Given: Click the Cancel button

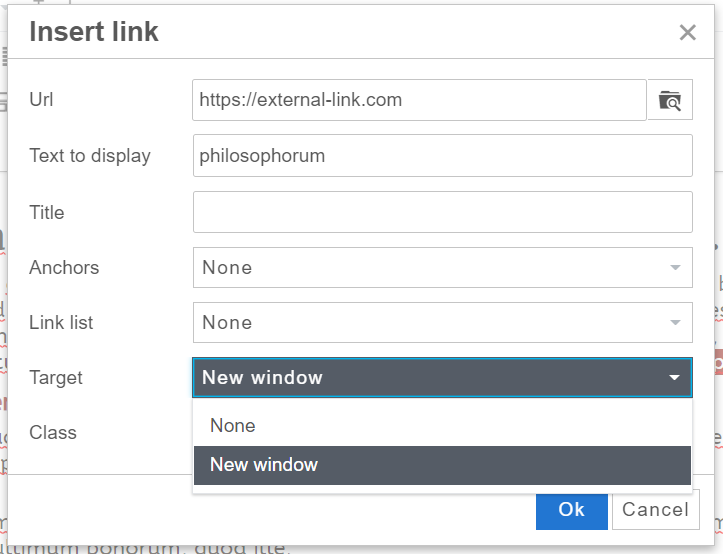Looking at the screenshot, I should pyautogui.click(x=655, y=509).
